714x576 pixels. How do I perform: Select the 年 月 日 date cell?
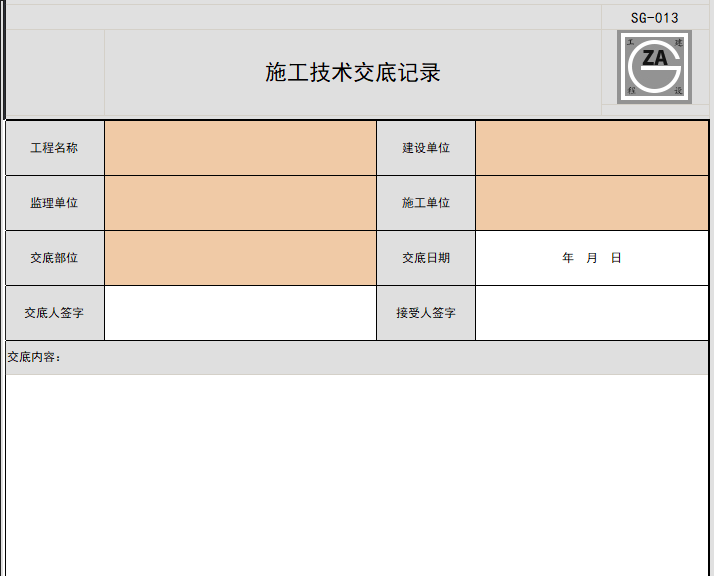tap(592, 258)
